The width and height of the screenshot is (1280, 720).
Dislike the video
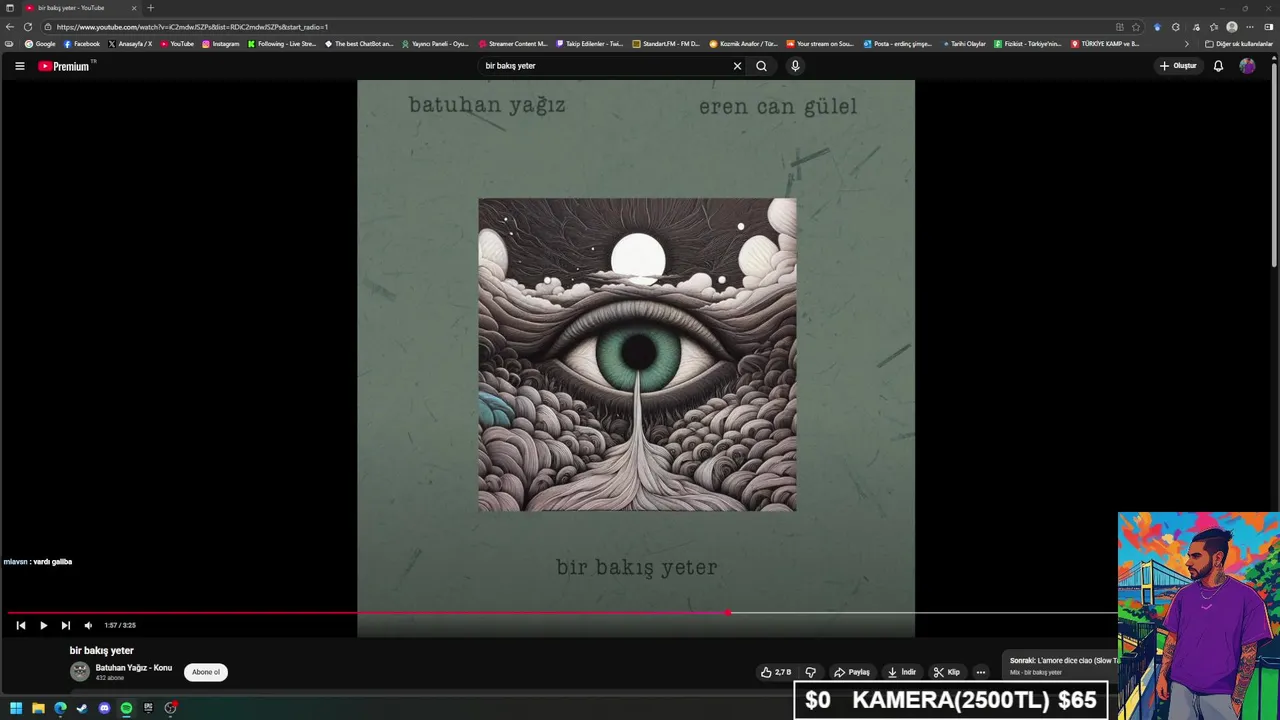coord(811,672)
